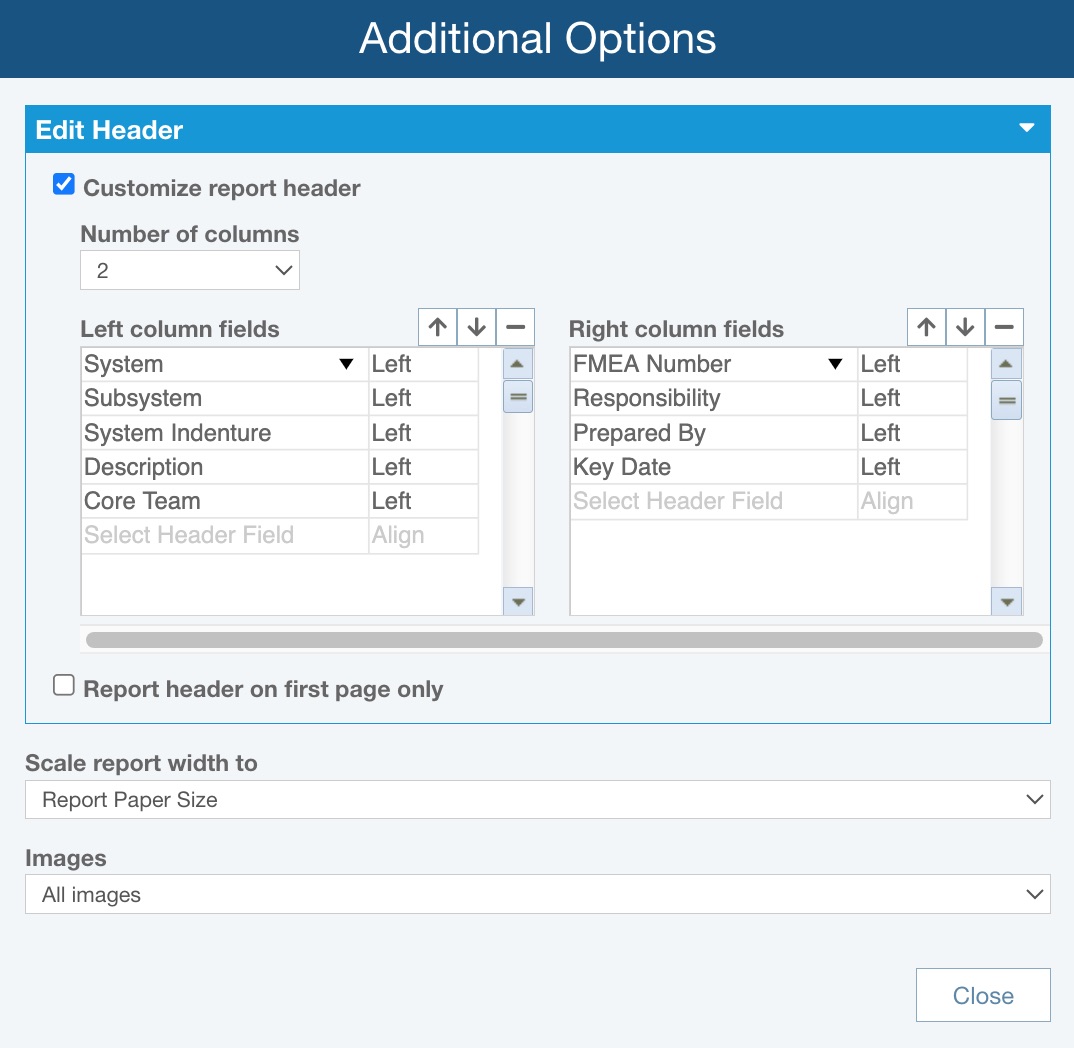Click move down arrow for Right column fields
The width and height of the screenshot is (1074, 1048).
click(965, 327)
